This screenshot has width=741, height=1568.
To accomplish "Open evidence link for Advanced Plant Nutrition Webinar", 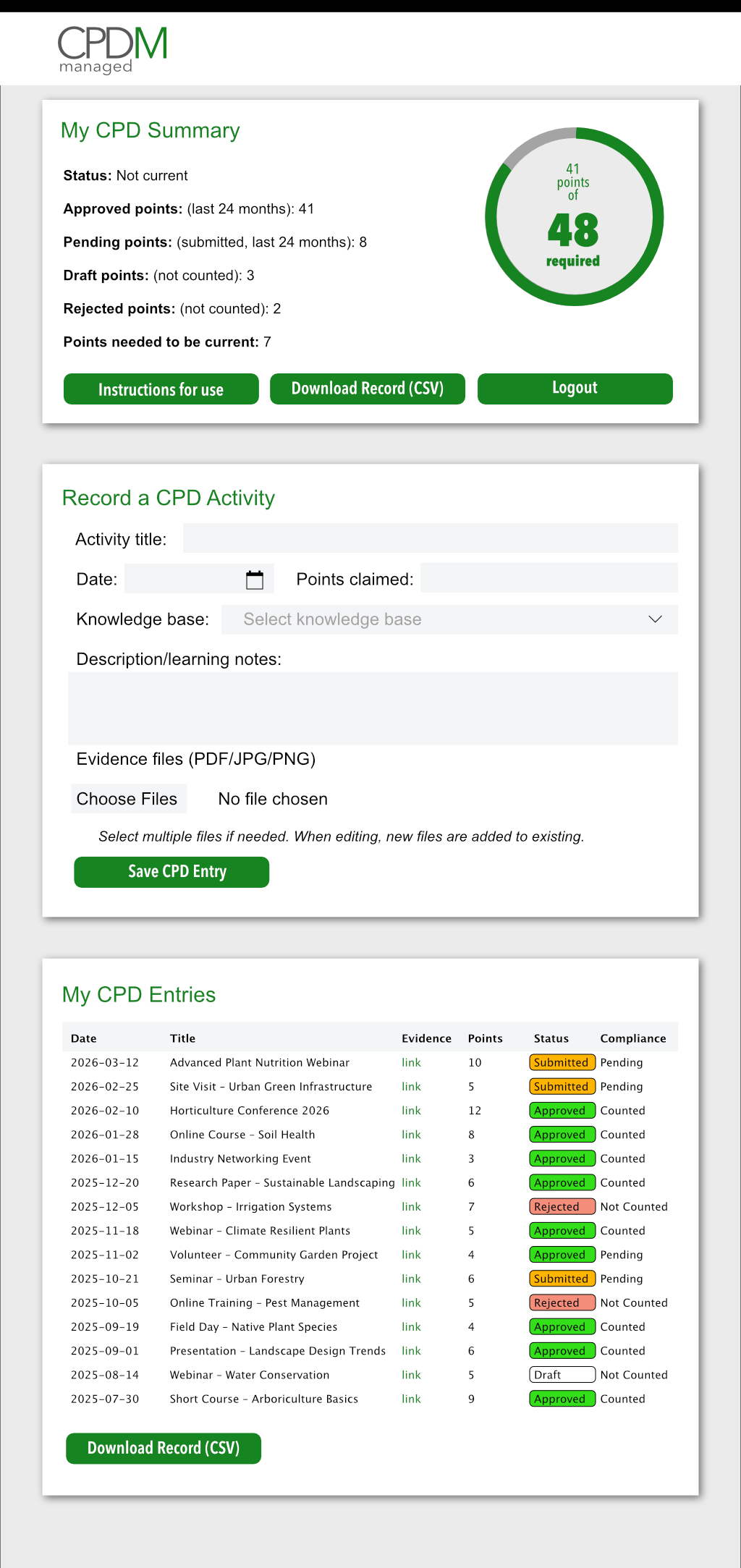I will 411,1062.
